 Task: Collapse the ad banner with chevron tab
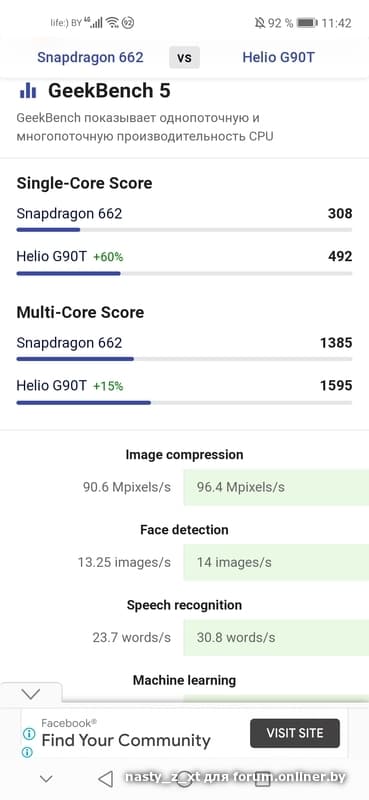31,693
